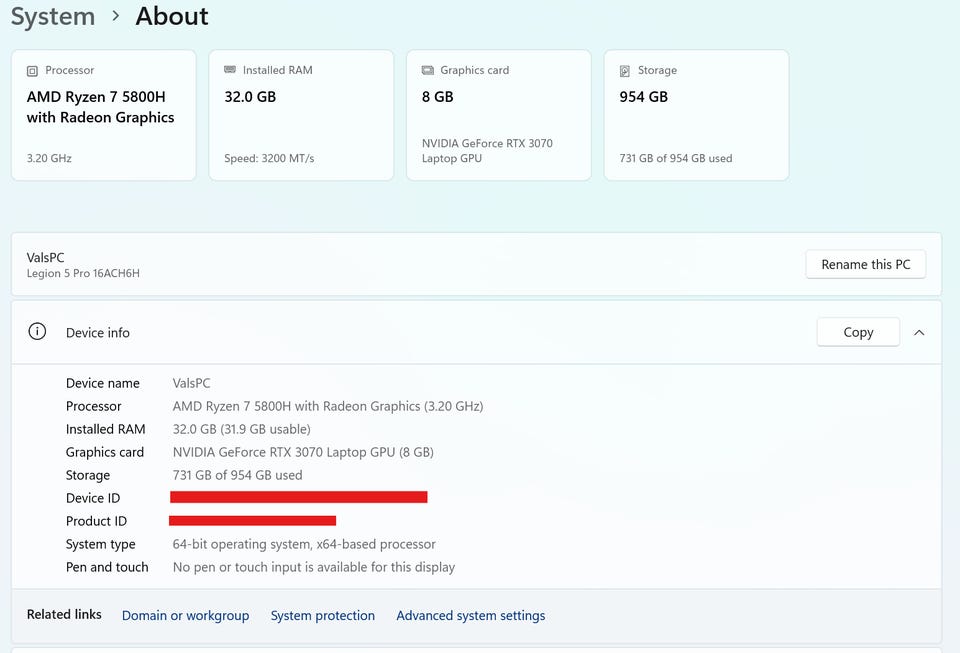Select Speed: 3200 MT/s text
The image size is (960, 653).
269,158
